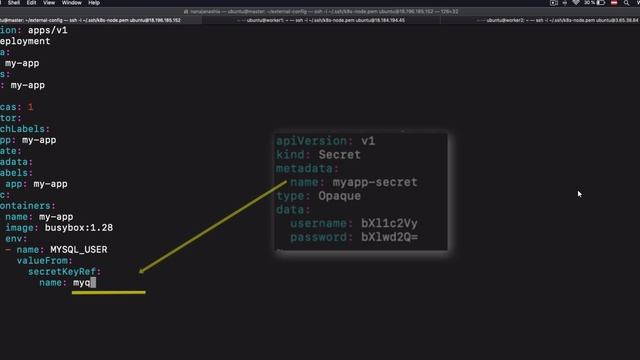Click the screen recording icon in menu bar

click(554, 3)
